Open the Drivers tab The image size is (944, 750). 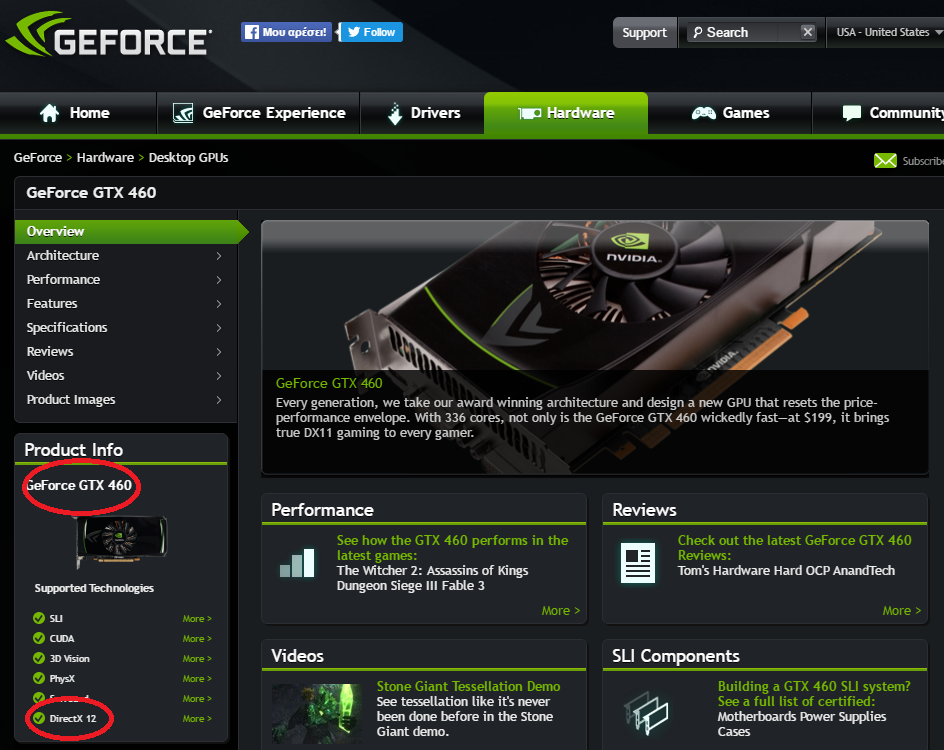tap(422, 113)
